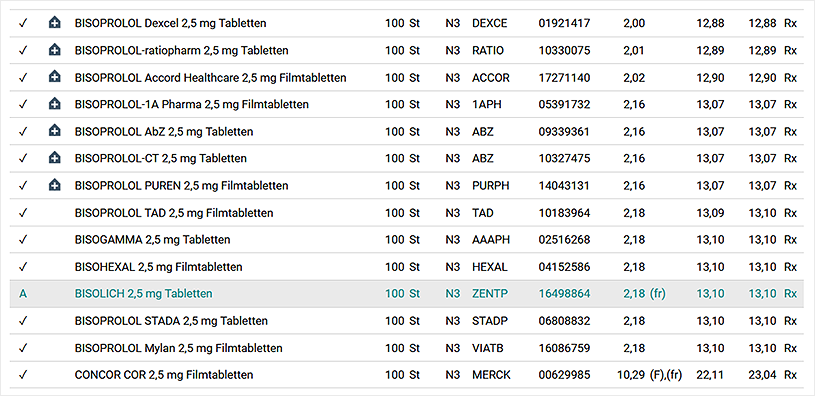This screenshot has height=396, width=815.
Task: Click the pharmacy icon beside BISOPROLOL Dexcel
Action: (x=55, y=23)
